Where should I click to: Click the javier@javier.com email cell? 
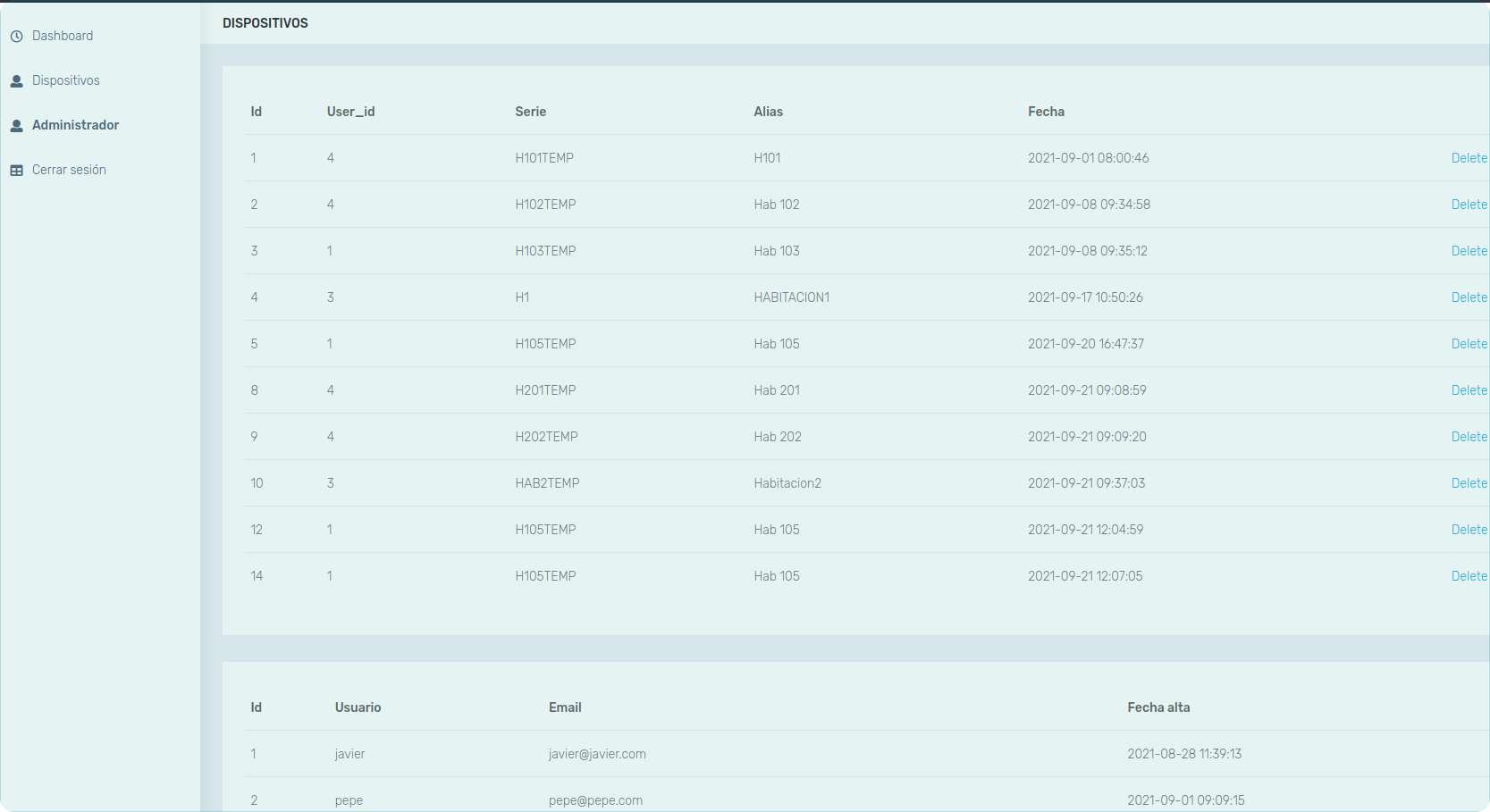[597, 754]
